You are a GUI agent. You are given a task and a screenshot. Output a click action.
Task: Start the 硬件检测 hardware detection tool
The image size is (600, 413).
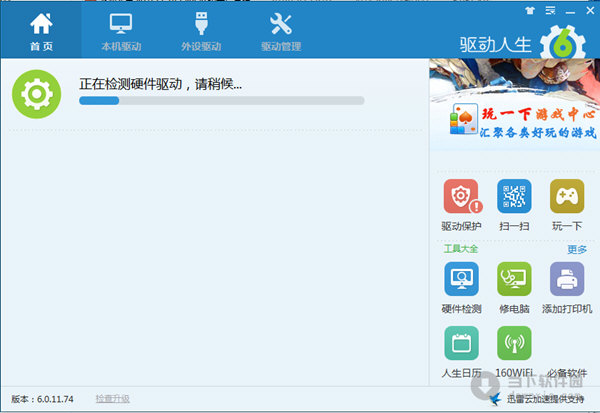pos(461,280)
